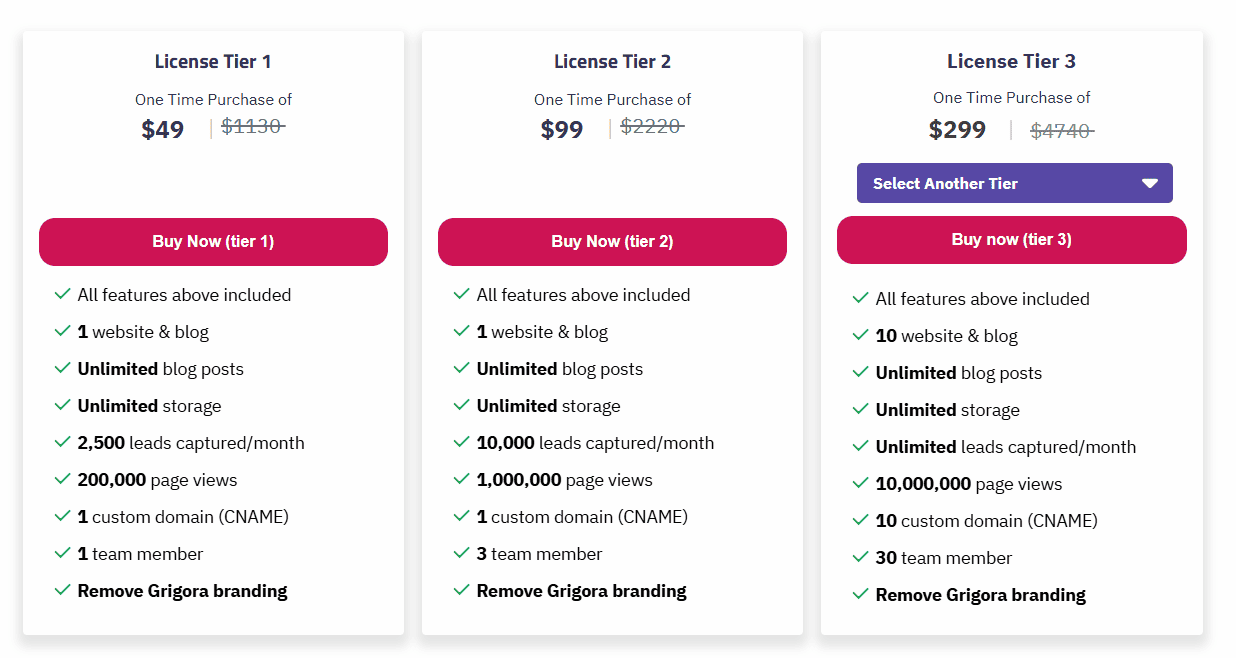Click checkmark beside 2,500 leads captured/month
This screenshot has height=658, width=1236.
point(63,442)
